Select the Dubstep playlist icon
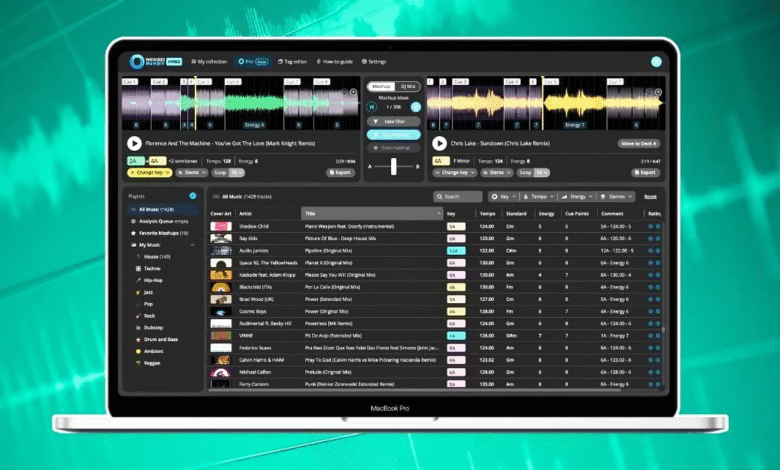The width and height of the screenshot is (780, 470). click(x=138, y=328)
